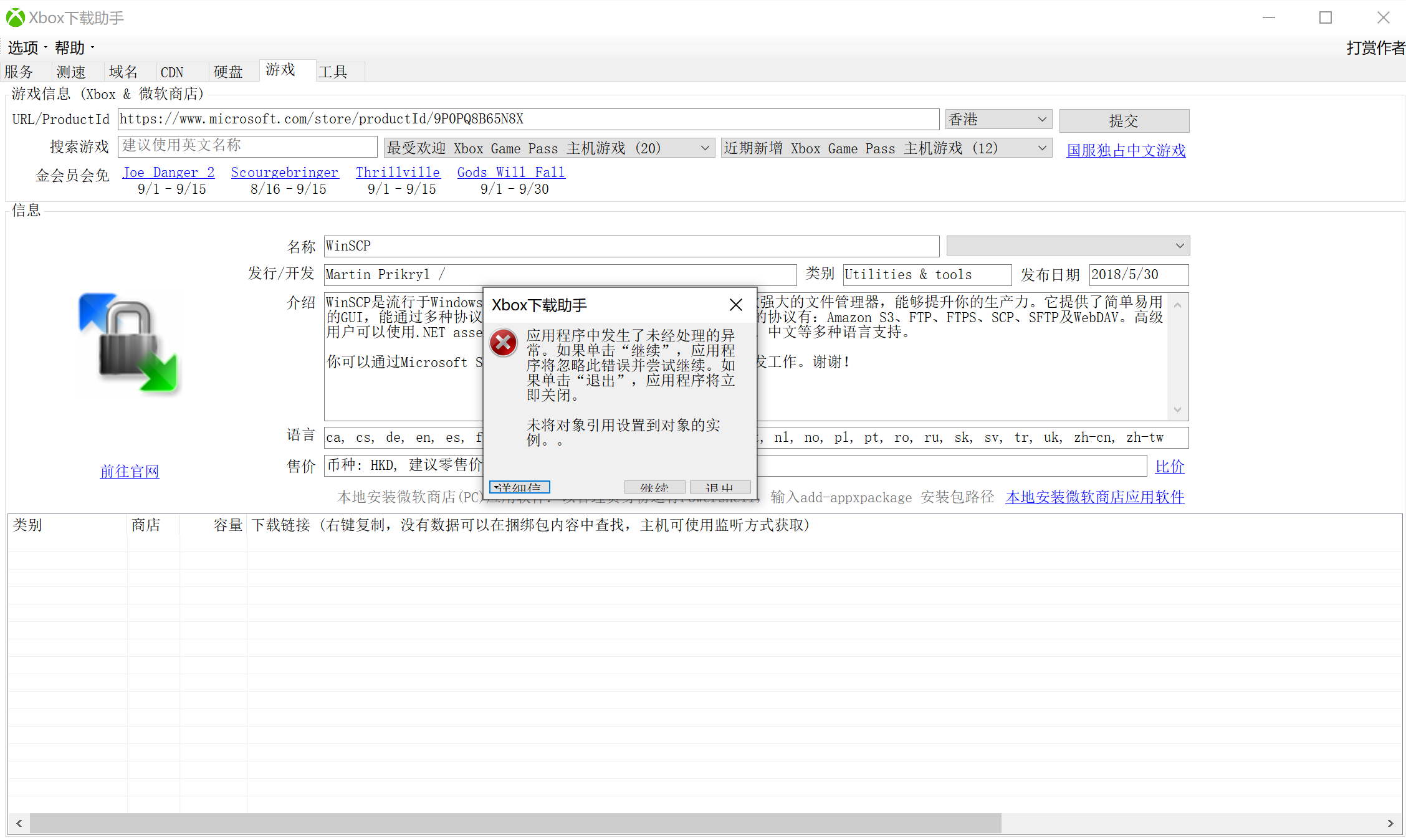This screenshot has height=840, width=1406.
Task: Click the 比价 price comparison link
Action: pyautogui.click(x=1169, y=466)
